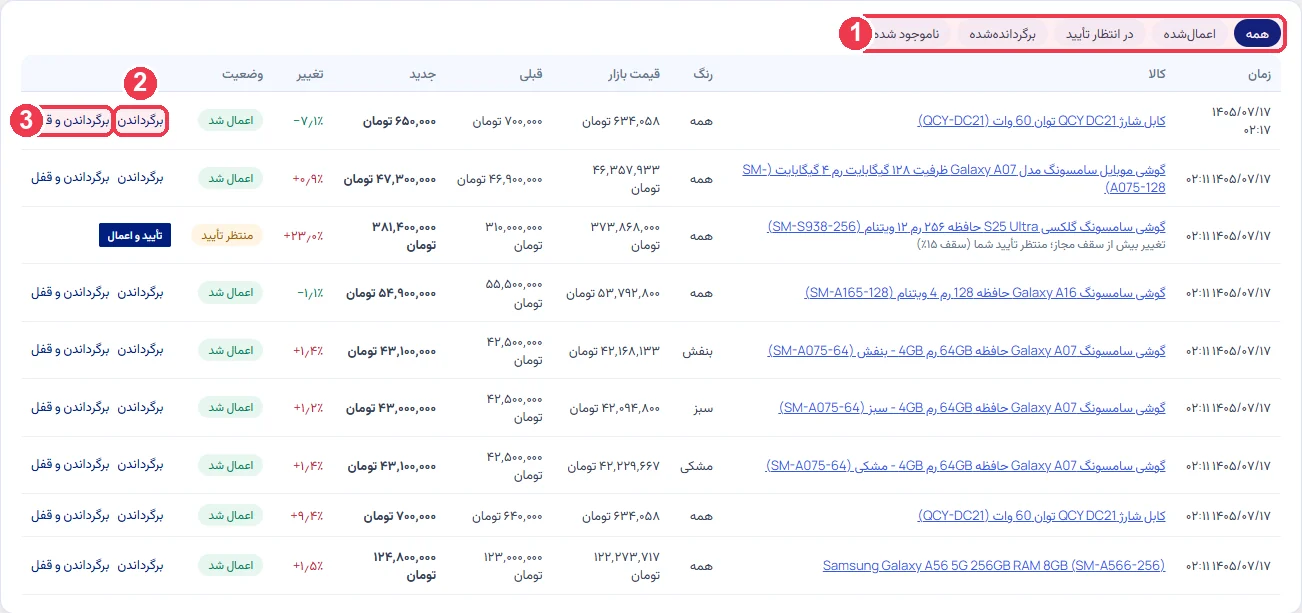Click اعمال شد badge in Galaxy A56 row

click(x=230, y=566)
